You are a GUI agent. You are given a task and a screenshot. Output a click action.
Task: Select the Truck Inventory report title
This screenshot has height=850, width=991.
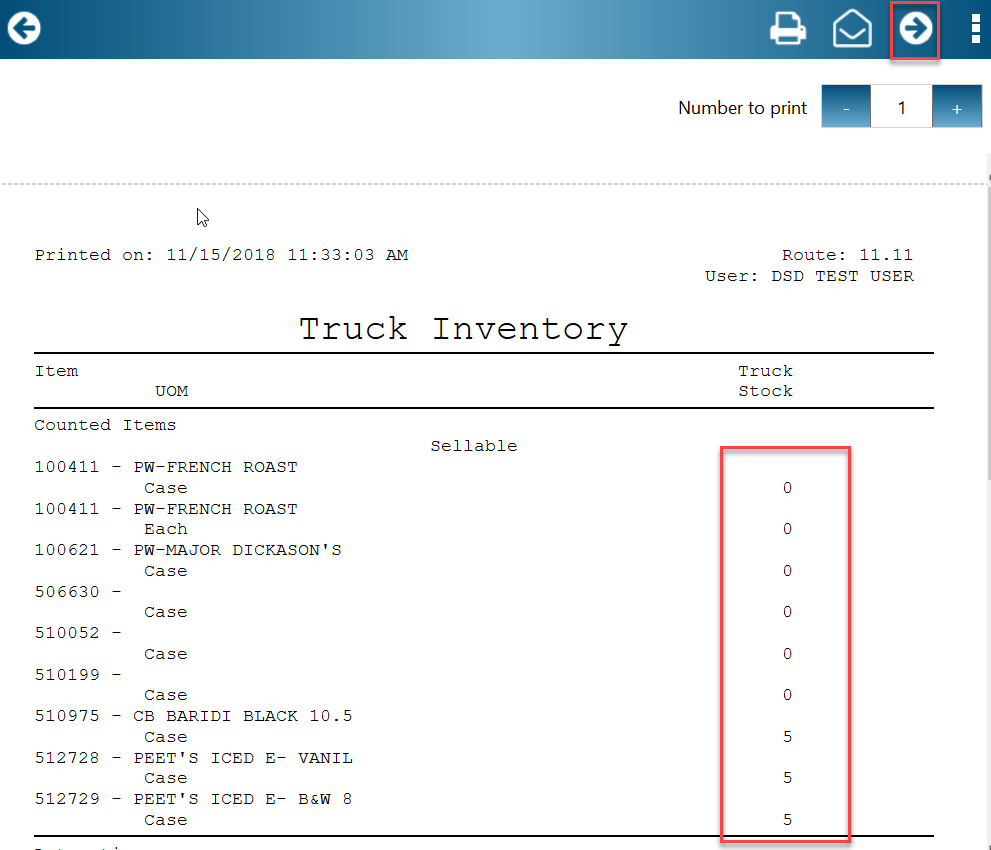pos(462,328)
